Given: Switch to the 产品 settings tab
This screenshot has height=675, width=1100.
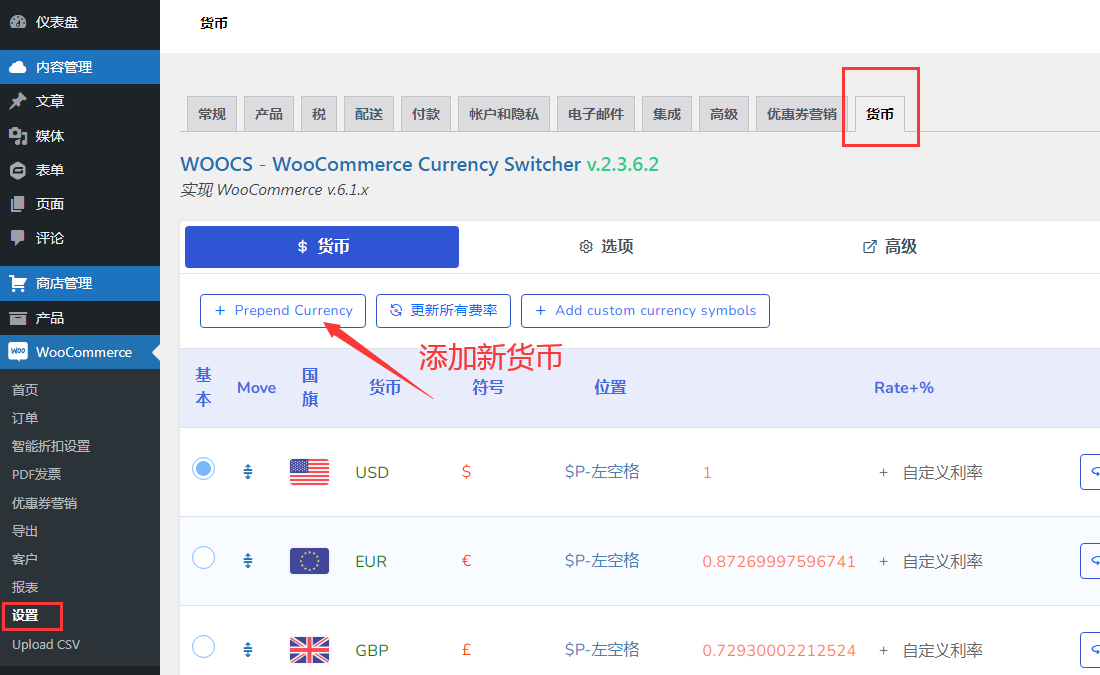Looking at the screenshot, I should click(269, 114).
